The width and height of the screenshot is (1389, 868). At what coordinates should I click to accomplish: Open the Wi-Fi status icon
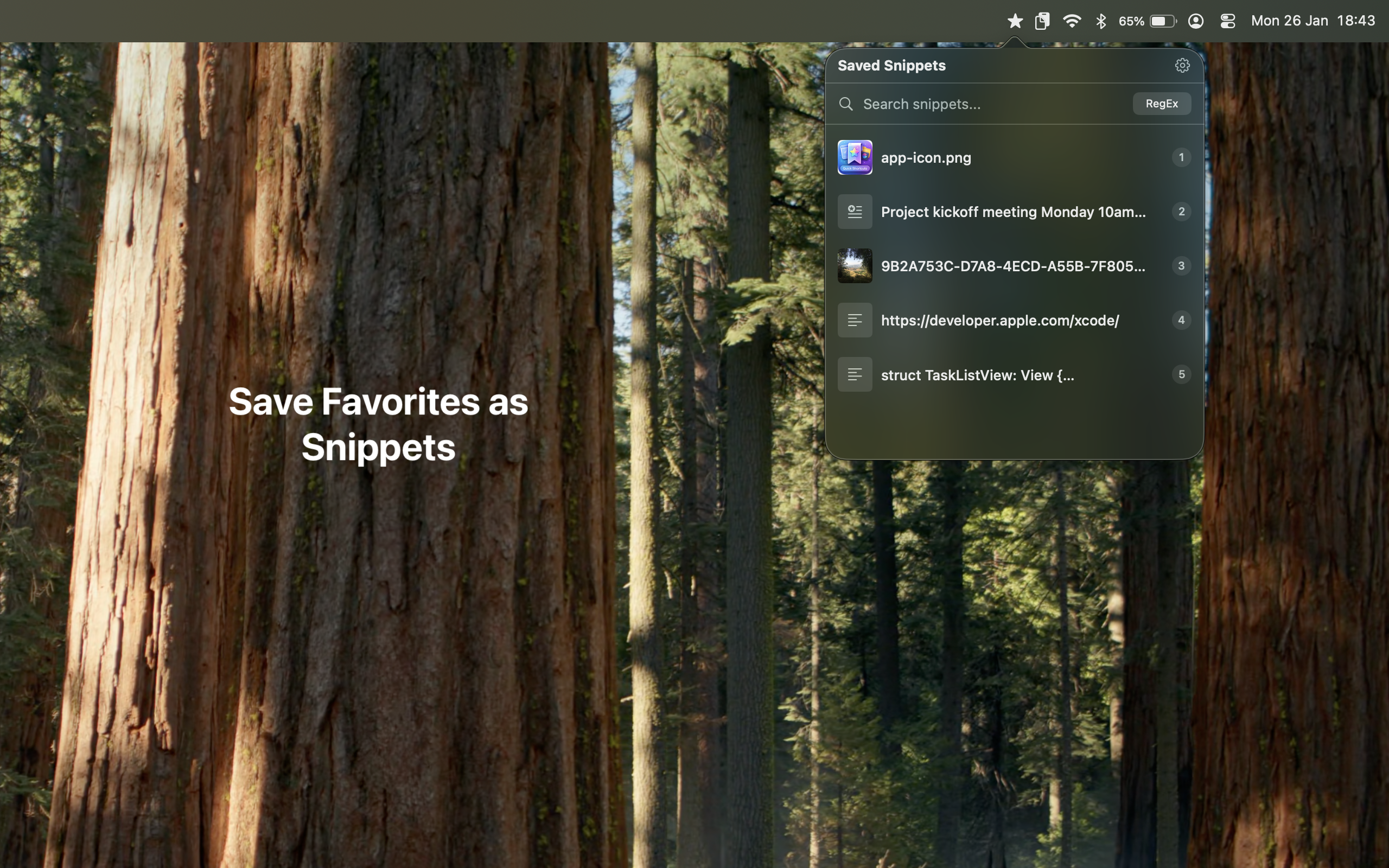[x=1072, y=21]
